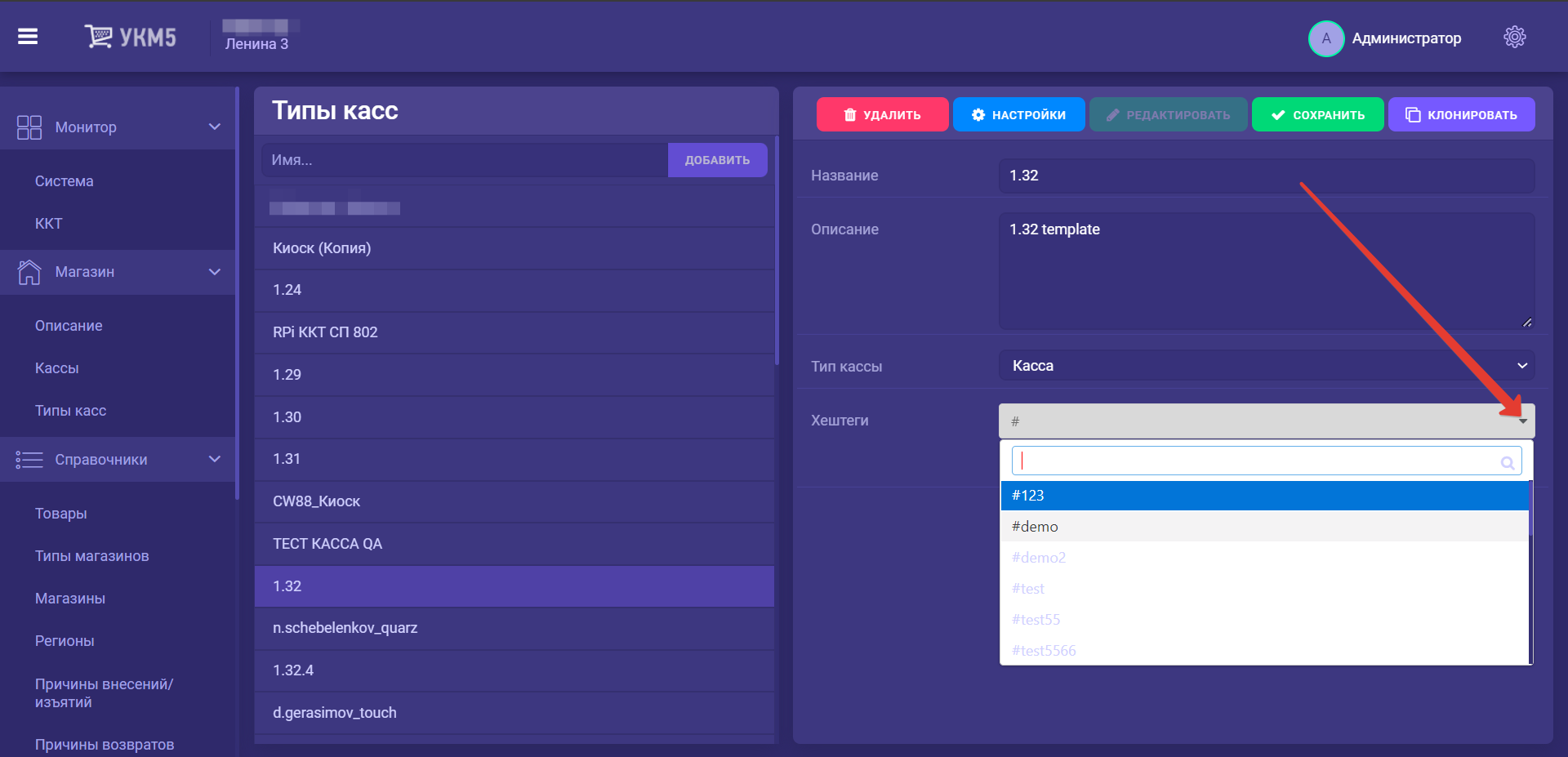Click the УКМ5 cart logo
1568x757 pixels.
[x=130, y=37]
